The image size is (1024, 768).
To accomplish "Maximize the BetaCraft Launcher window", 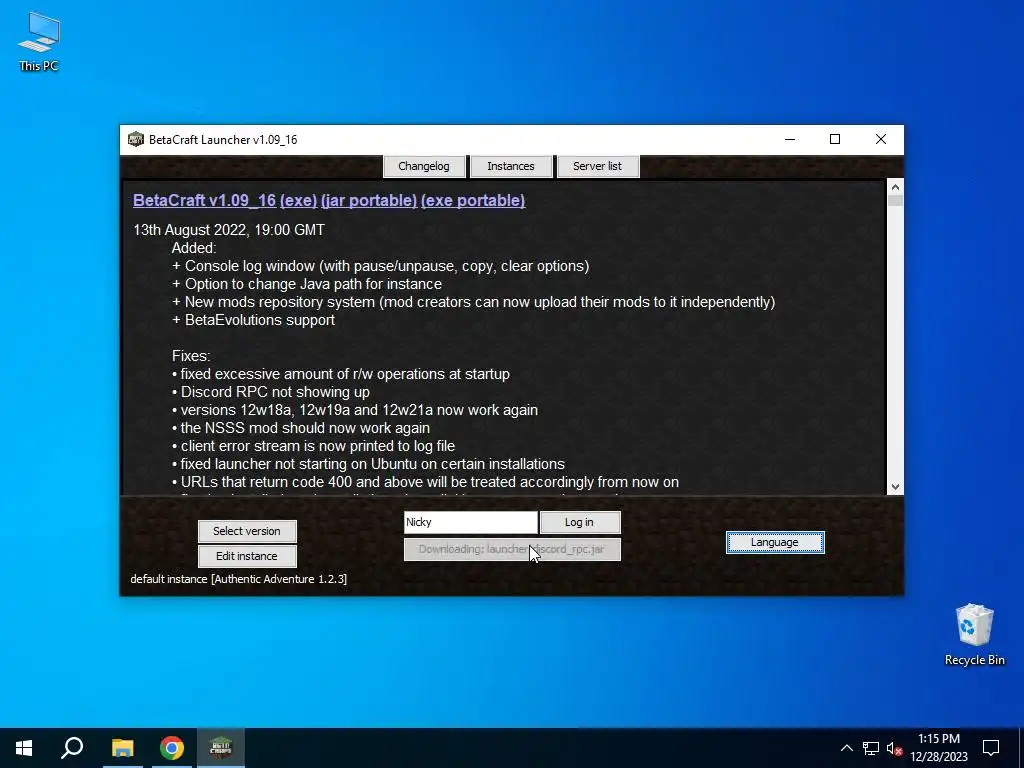I will pyautogui.click(x=835, y=139).
